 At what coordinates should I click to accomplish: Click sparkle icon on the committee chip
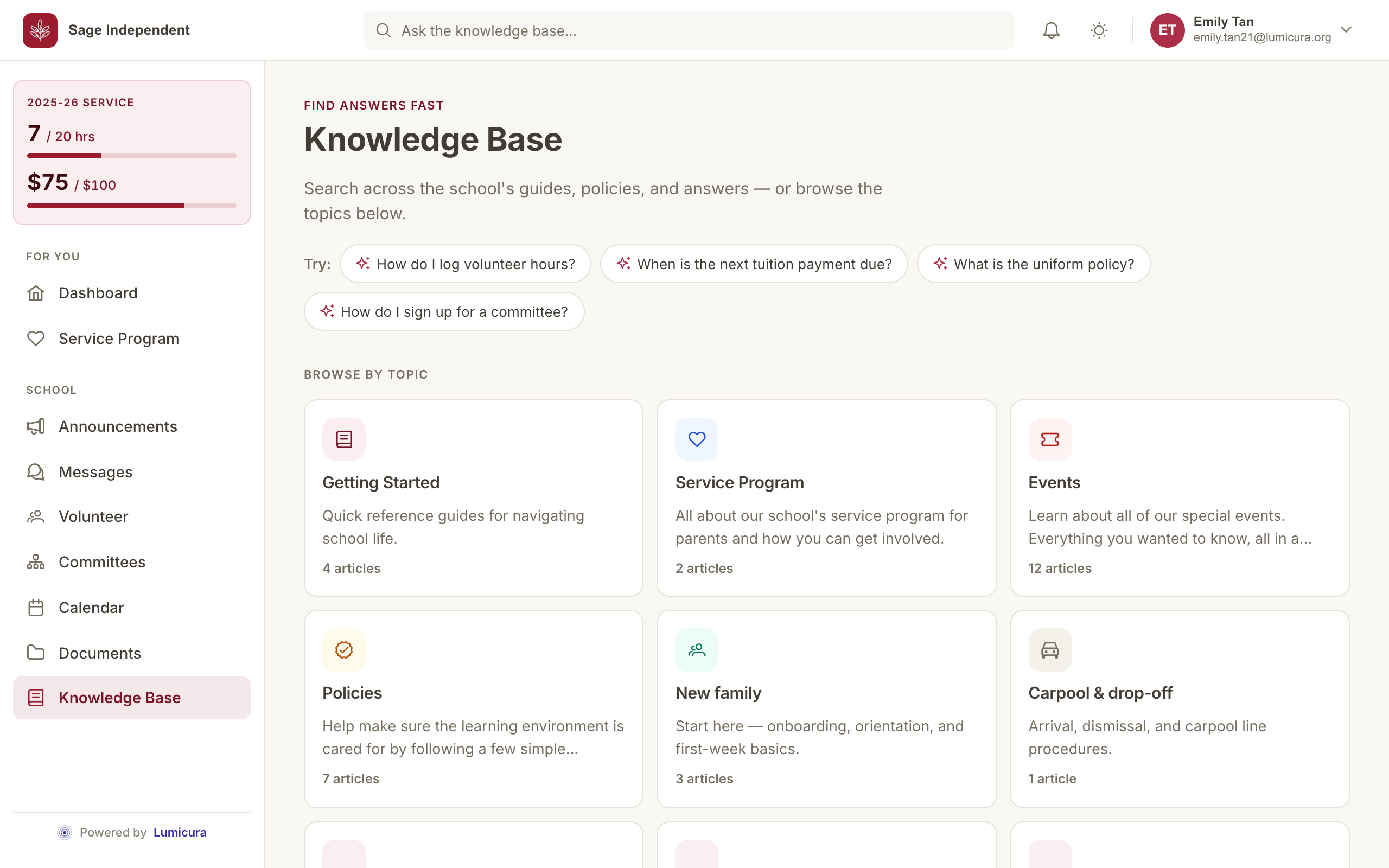[327, 311]
